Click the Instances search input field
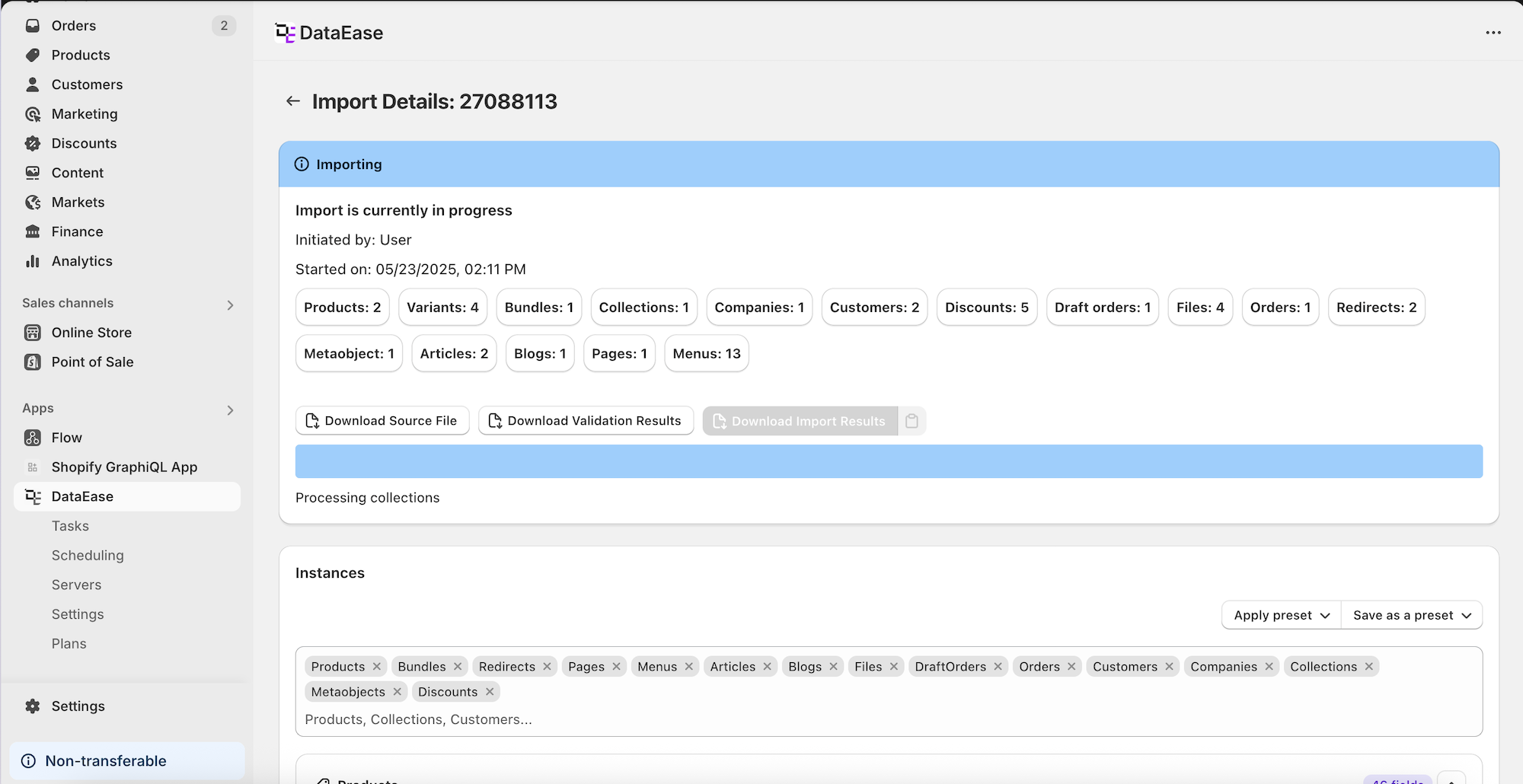 pos(889,719)
